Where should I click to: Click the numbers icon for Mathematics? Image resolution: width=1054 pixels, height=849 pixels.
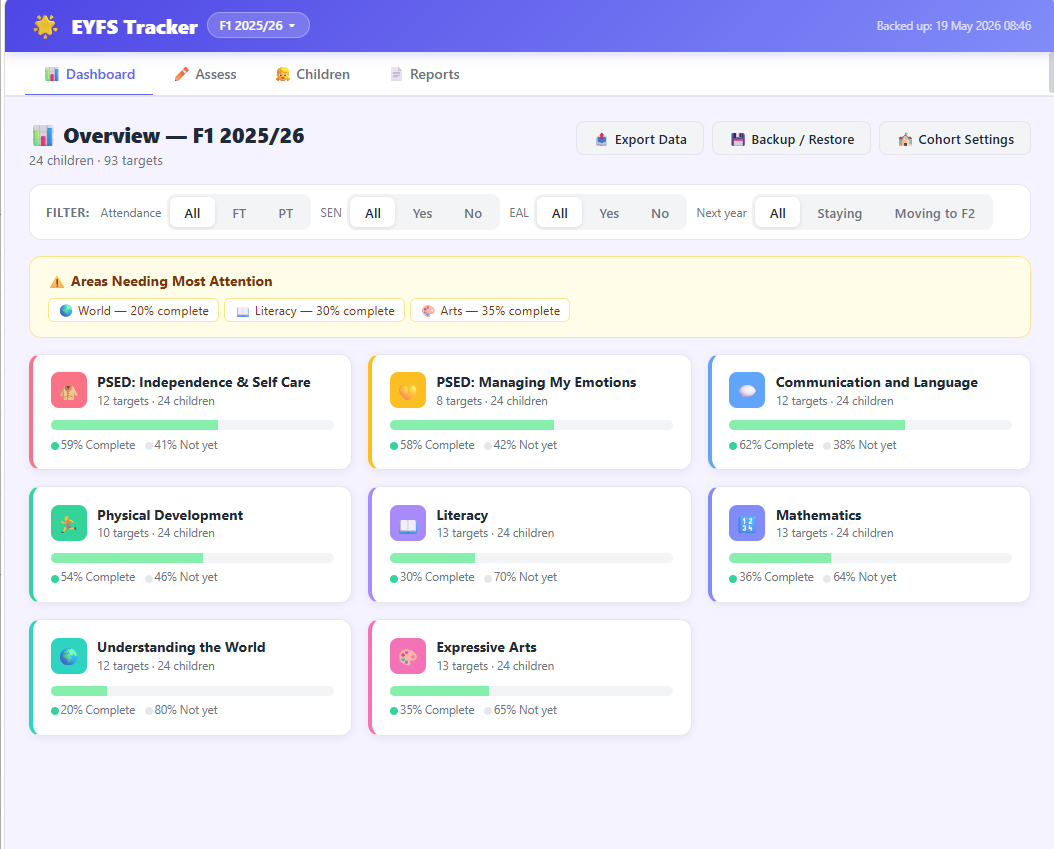click(x=747, y=523)
